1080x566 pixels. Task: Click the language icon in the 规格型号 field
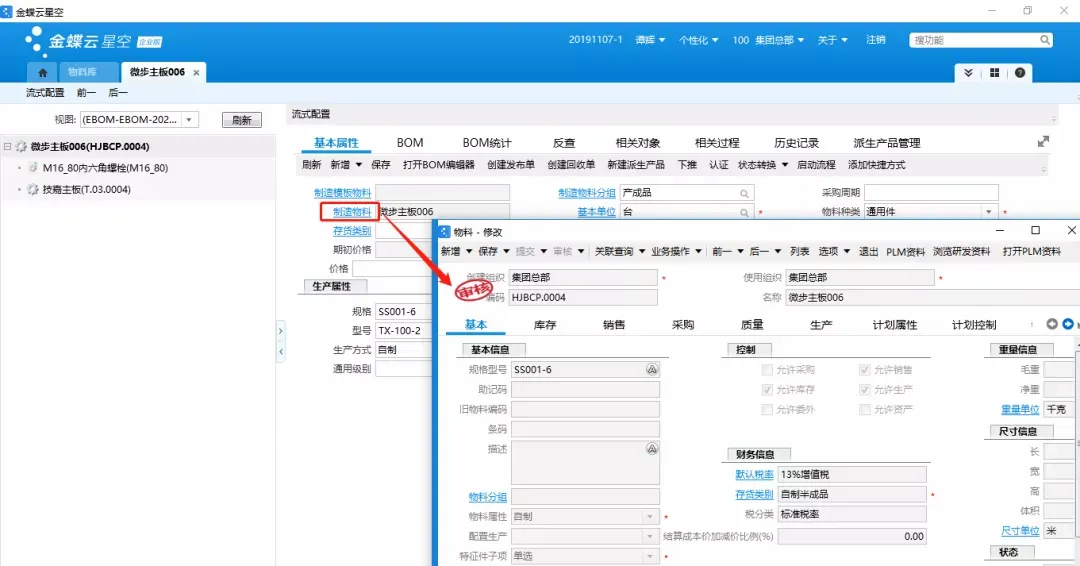[652, 370]
